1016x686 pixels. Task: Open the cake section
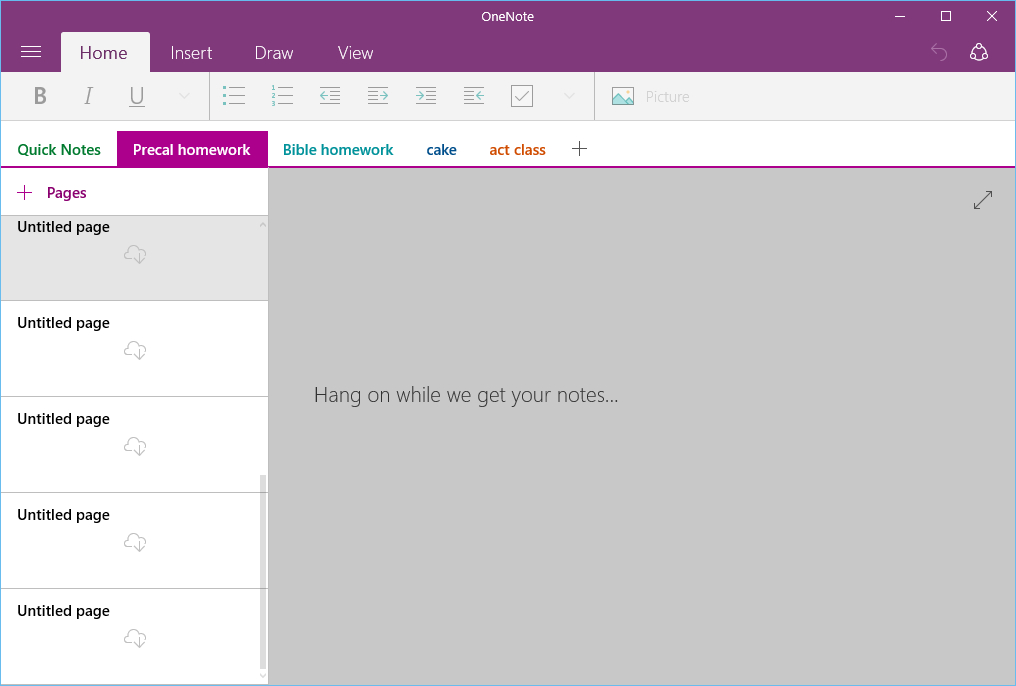click(x=441, y=150)
